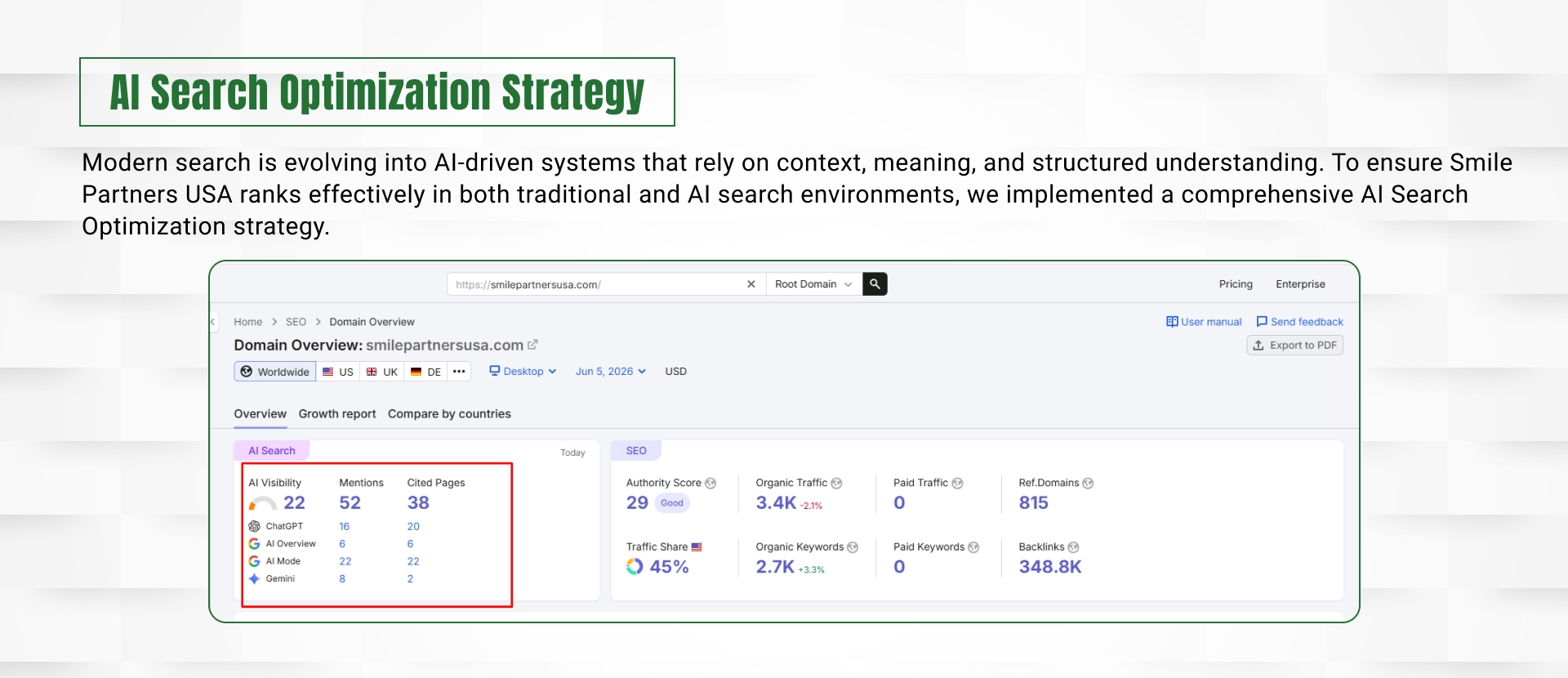Switch region to DE
The image size is (1568, 678).
[x=425, y=372]
